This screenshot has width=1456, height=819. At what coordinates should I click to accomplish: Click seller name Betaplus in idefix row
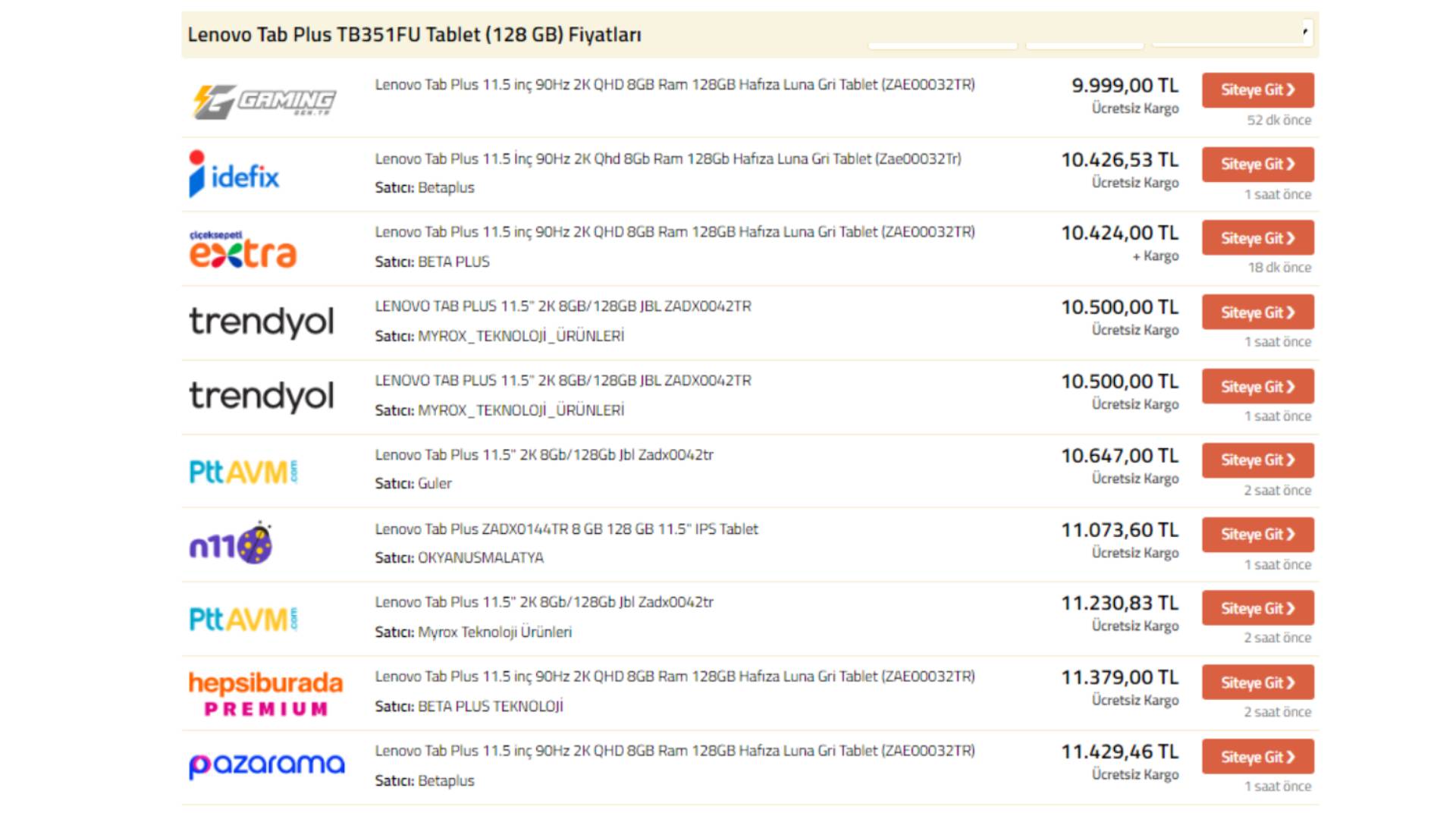[x=446, y=187]
